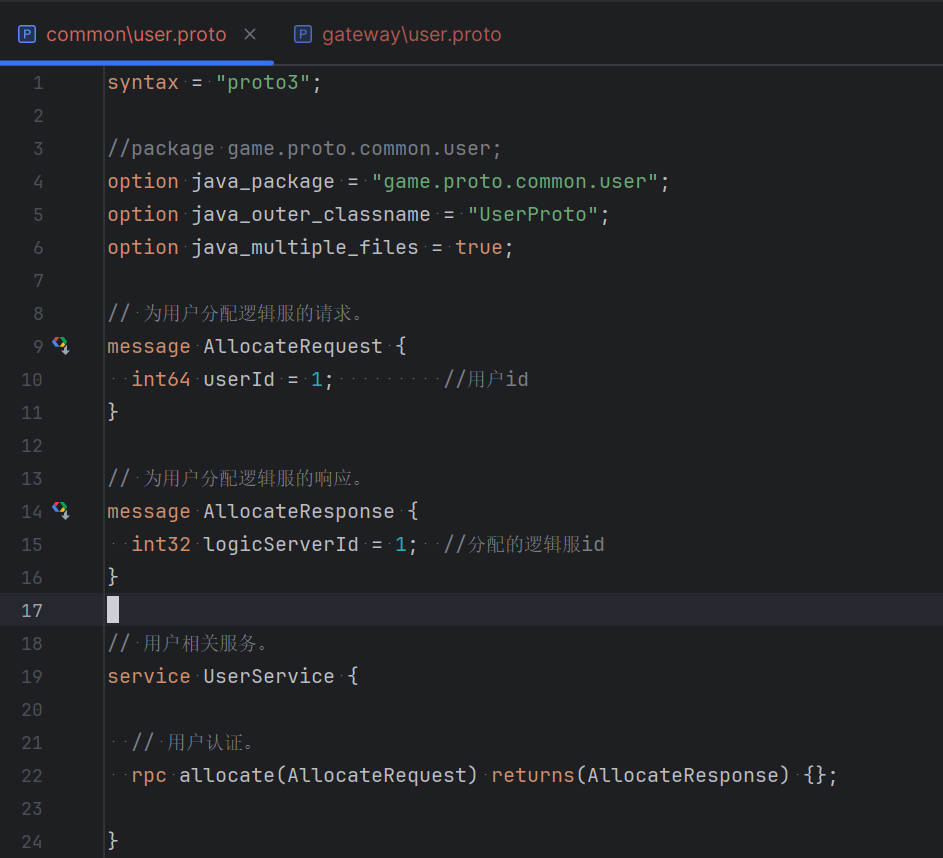
Task: Click the logicServerId field name
Action: pyautogui.click(x=281, y=544)
